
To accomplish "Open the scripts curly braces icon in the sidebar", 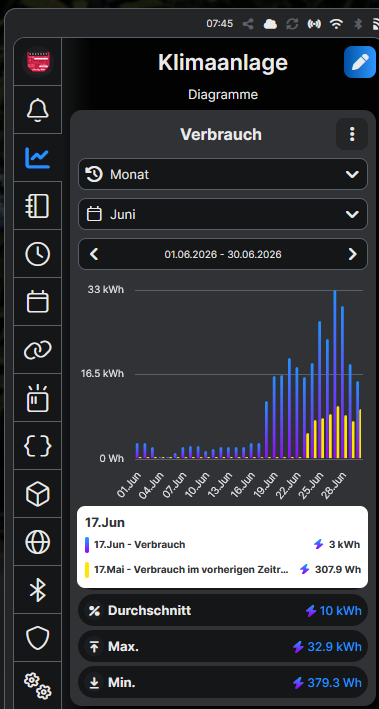I will (38, 446).
